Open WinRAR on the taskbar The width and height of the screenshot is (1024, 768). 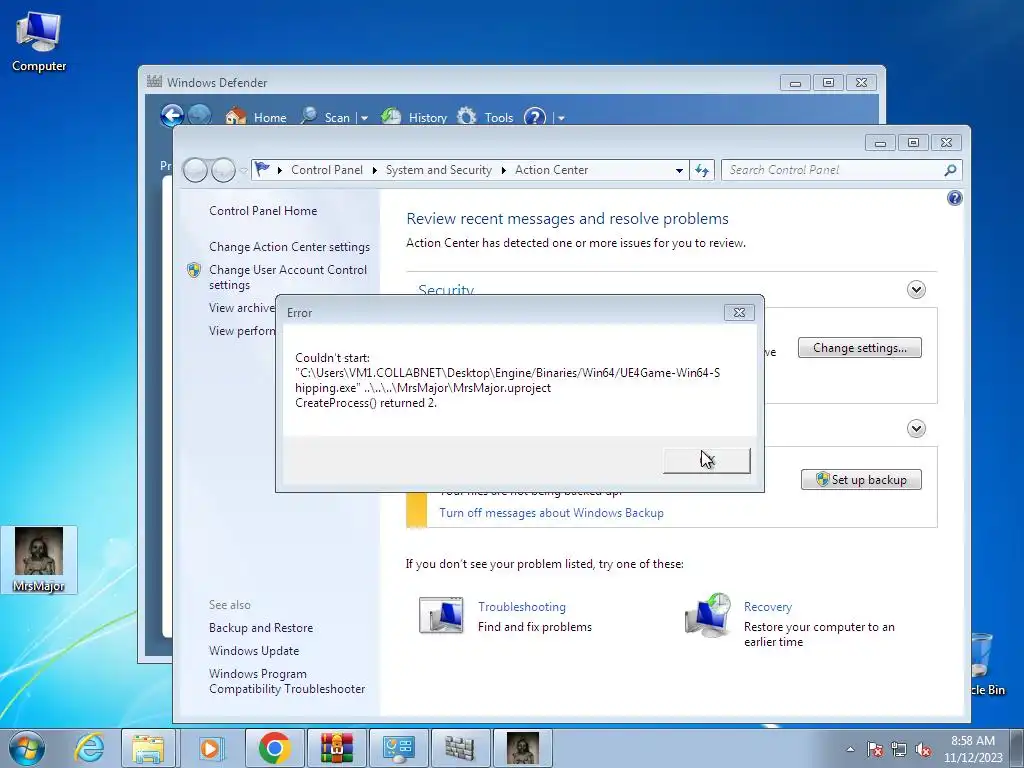[337, 748]
